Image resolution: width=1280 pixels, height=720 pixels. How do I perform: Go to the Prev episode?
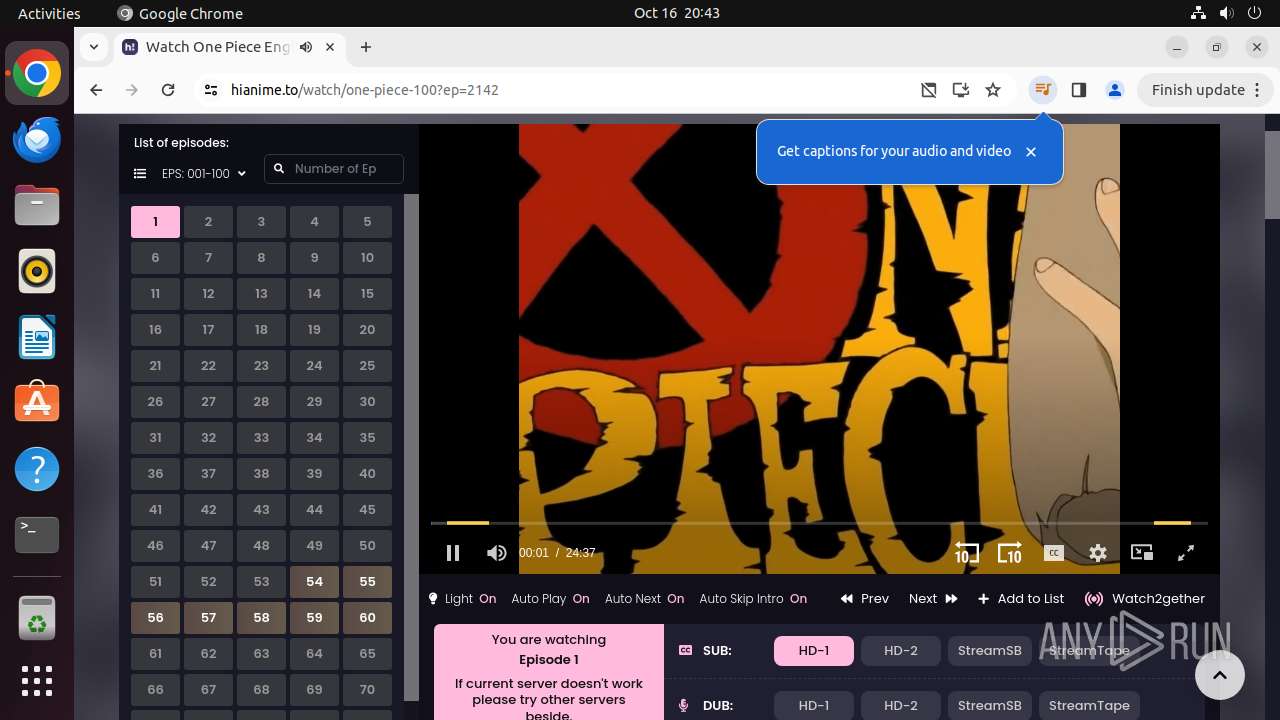[865, 599]
